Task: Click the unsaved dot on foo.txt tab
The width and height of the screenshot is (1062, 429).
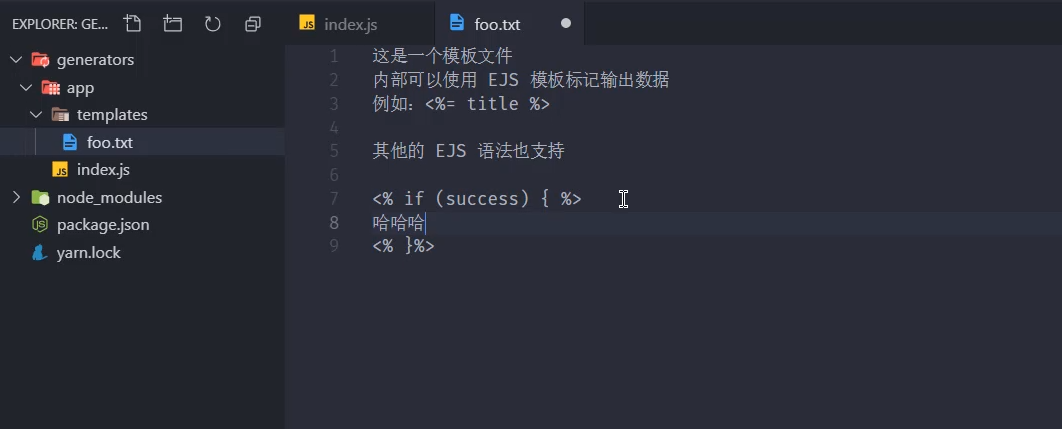Action: pyautogui.click(x=566, y=23)
